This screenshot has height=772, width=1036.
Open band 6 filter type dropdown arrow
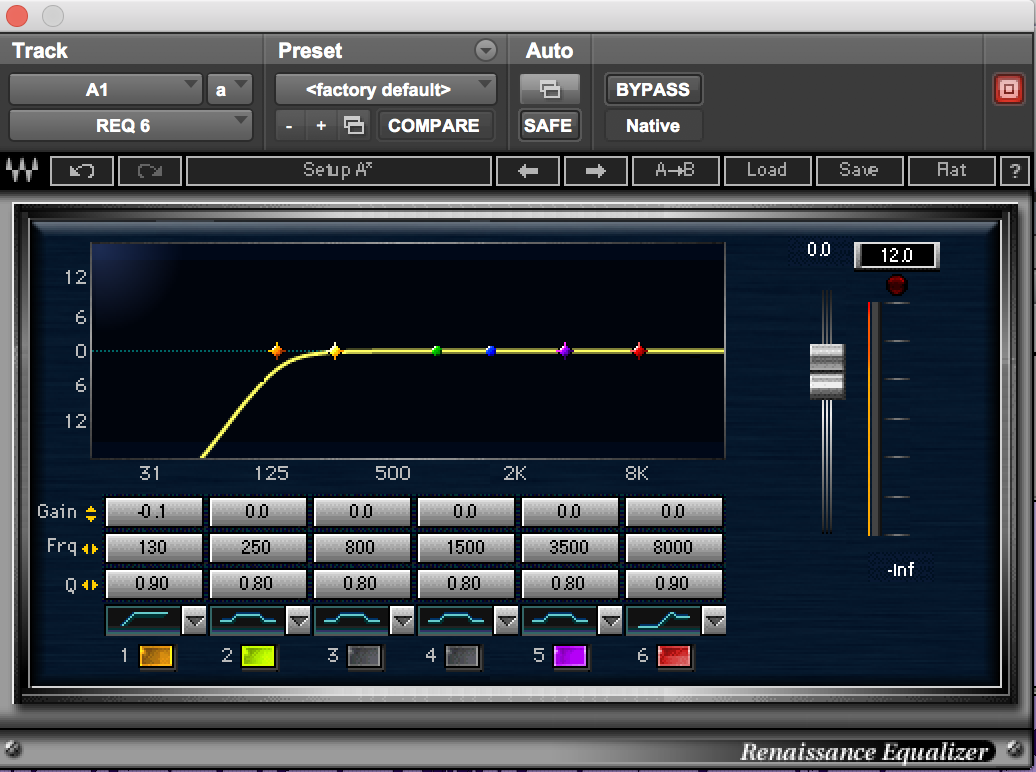pos(714,621)
